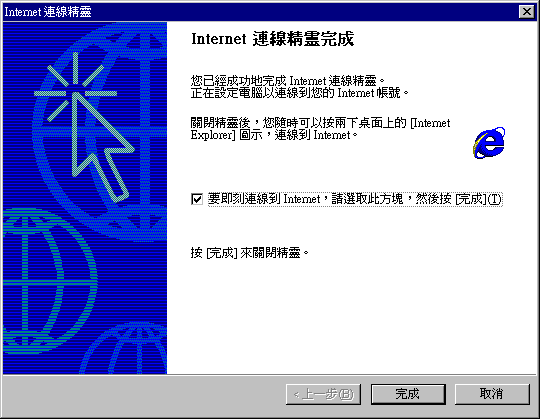Close the Internet 連線精靈 dialog window
540x419 pixels.
pyautogui.click(x=527, y=12)
